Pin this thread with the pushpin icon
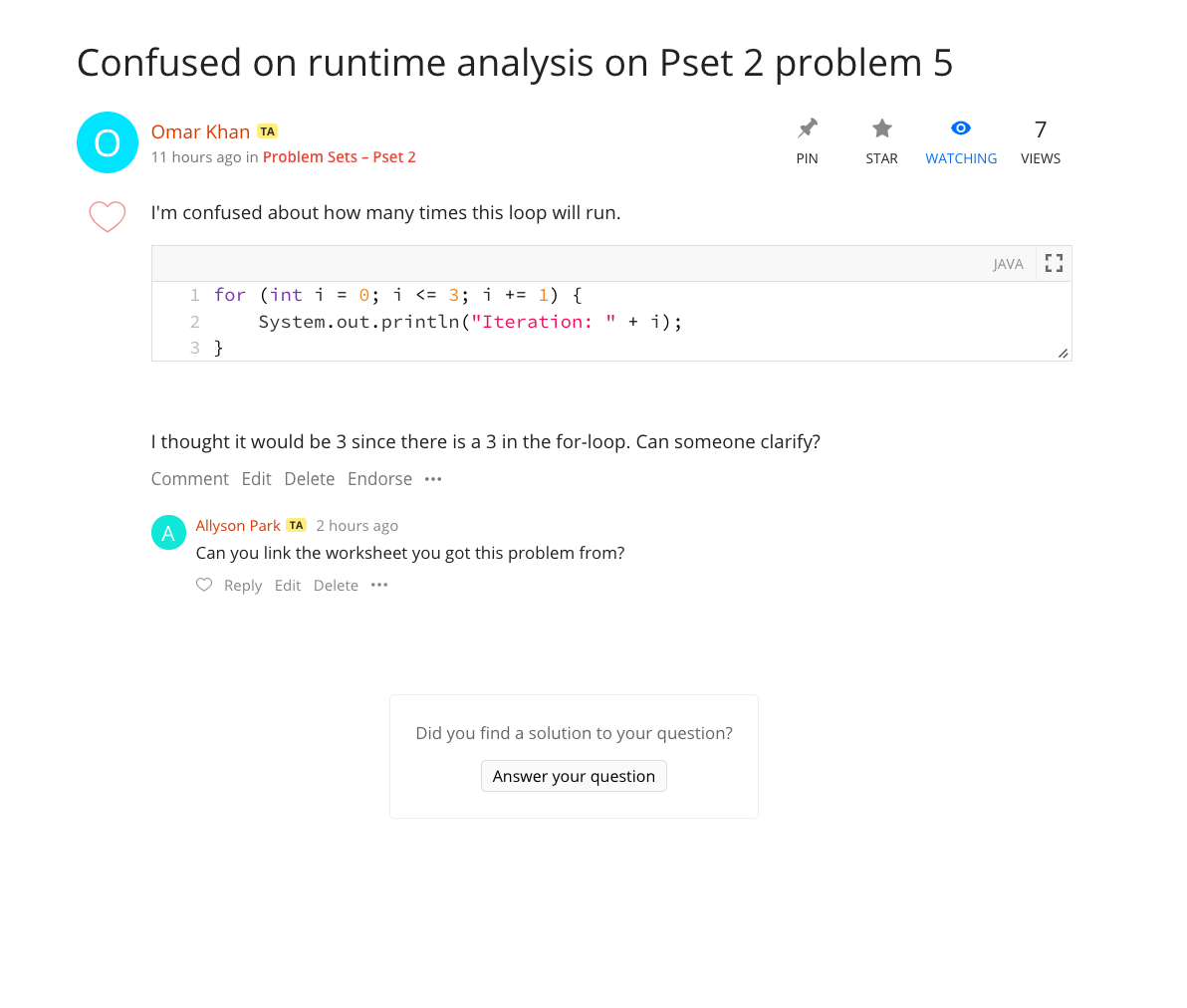 click(x=808, y=129)
